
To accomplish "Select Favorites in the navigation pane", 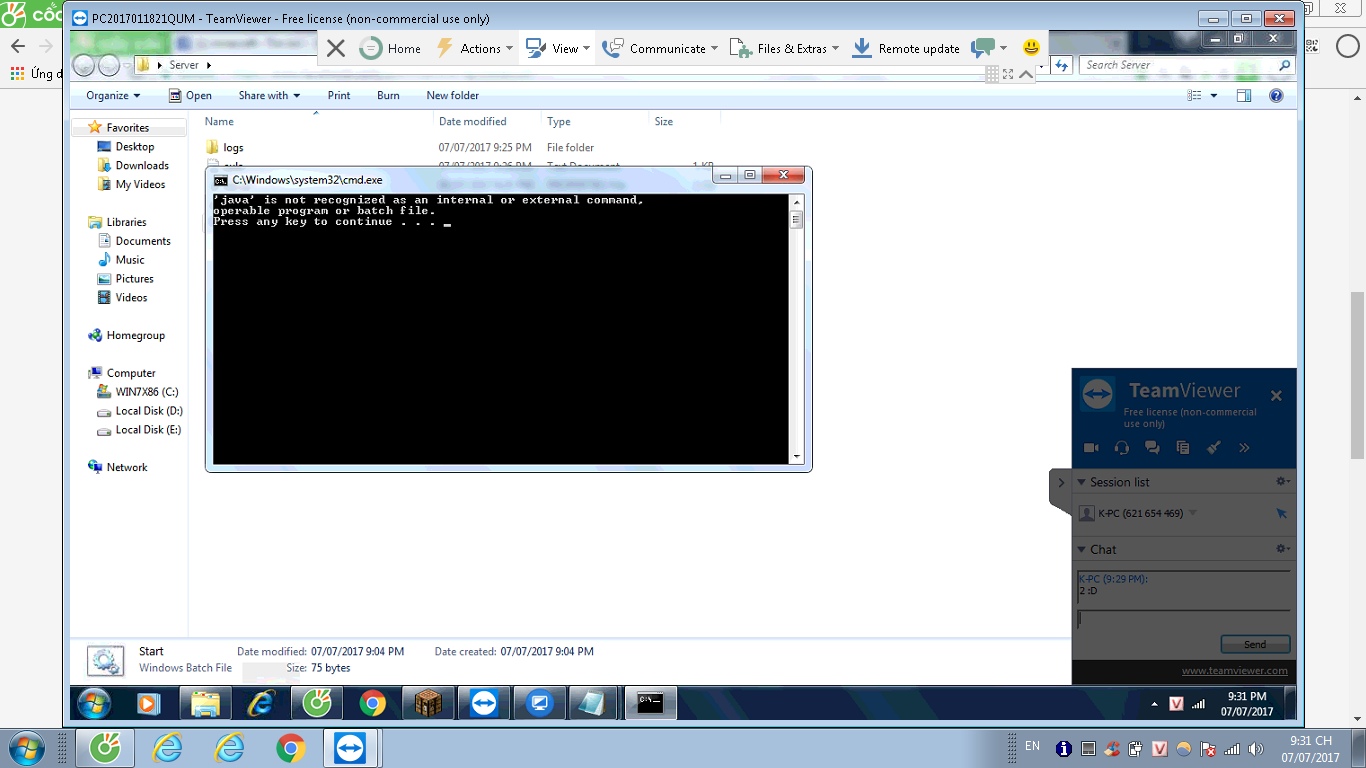I will (x=128, y=128).
